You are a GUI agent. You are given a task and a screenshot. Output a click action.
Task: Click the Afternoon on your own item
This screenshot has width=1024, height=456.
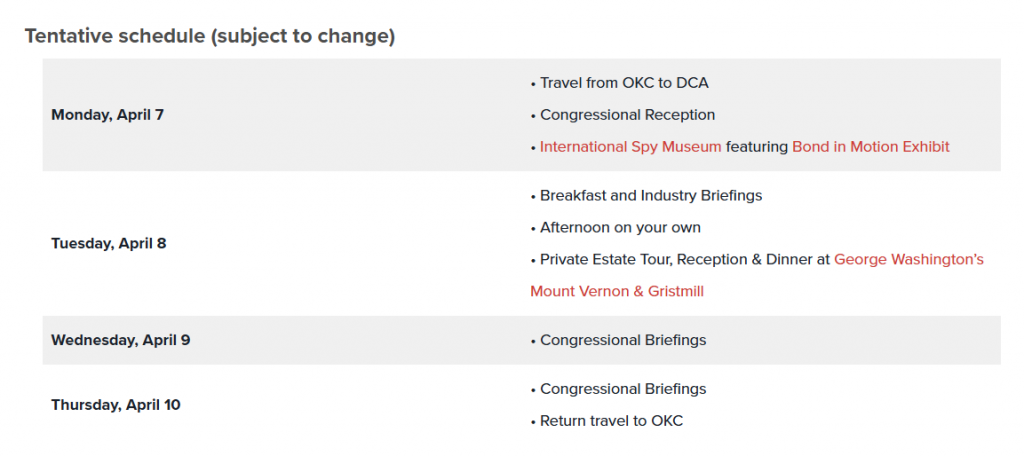[620, 228]
